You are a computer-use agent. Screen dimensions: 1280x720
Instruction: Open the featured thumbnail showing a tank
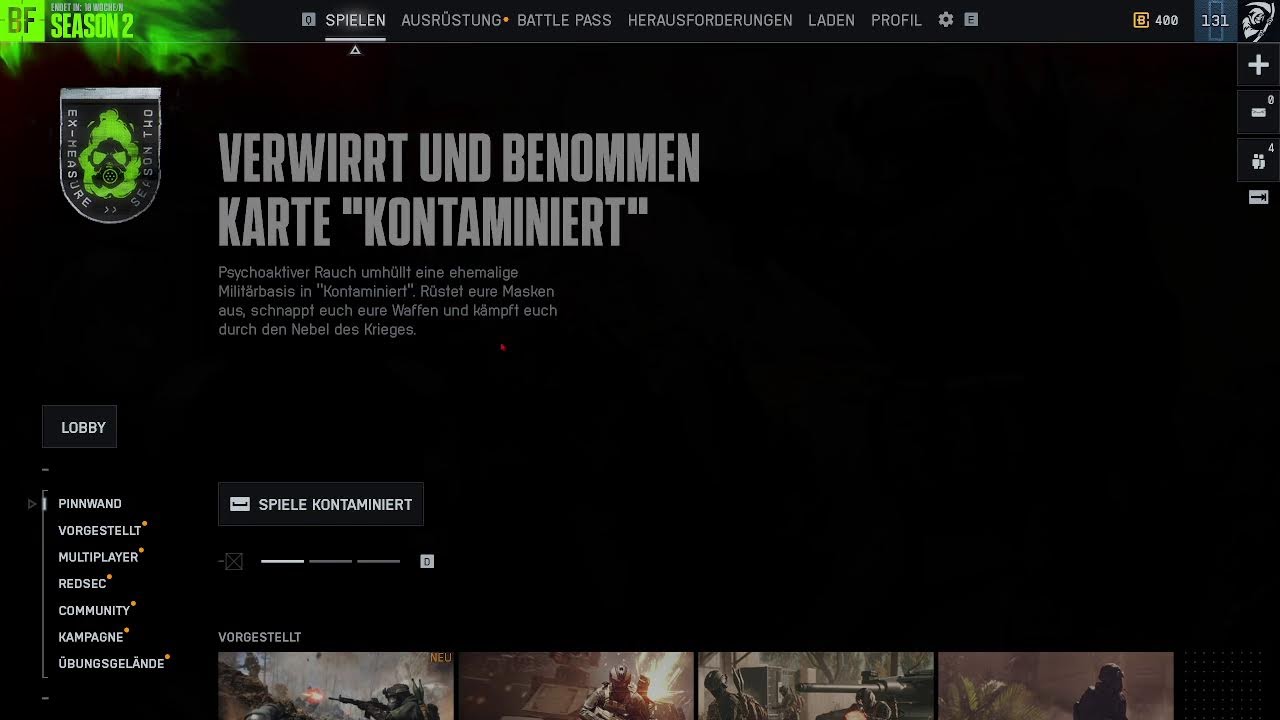pos(816,686)
